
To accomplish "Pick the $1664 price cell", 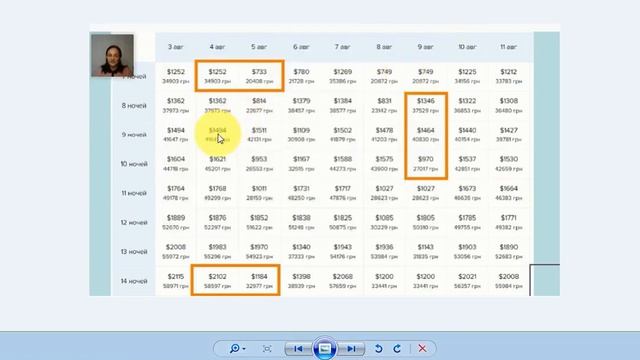I will pos(509,193).
